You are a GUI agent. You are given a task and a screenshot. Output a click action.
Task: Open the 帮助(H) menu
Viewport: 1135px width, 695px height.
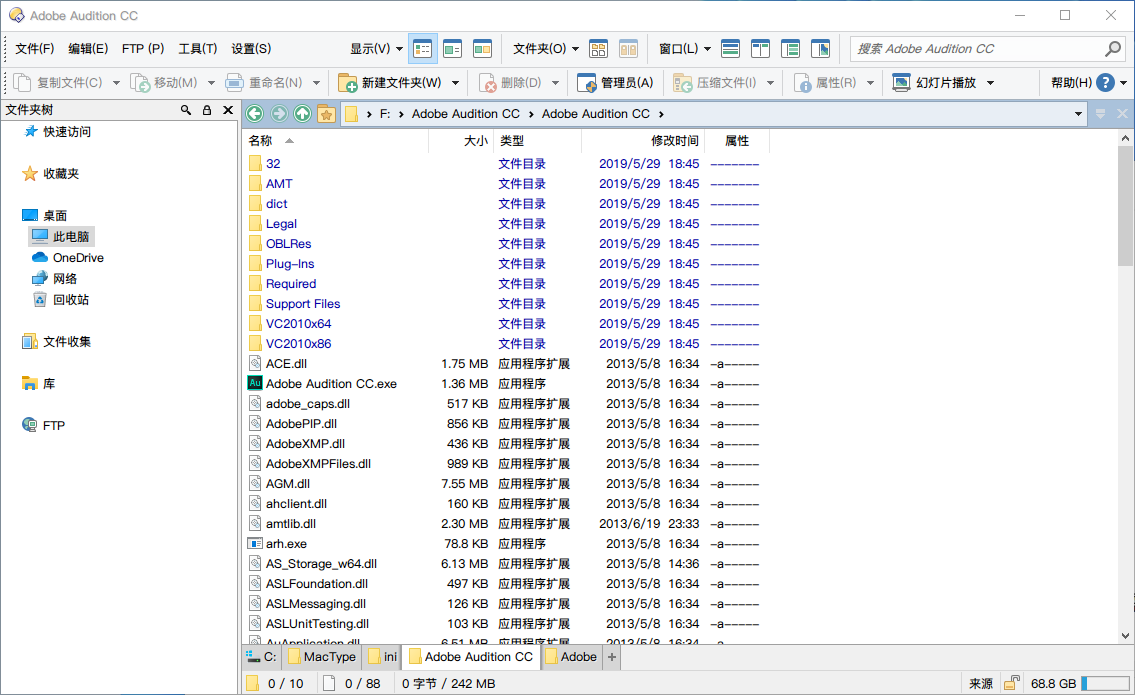click(1071, 83)
